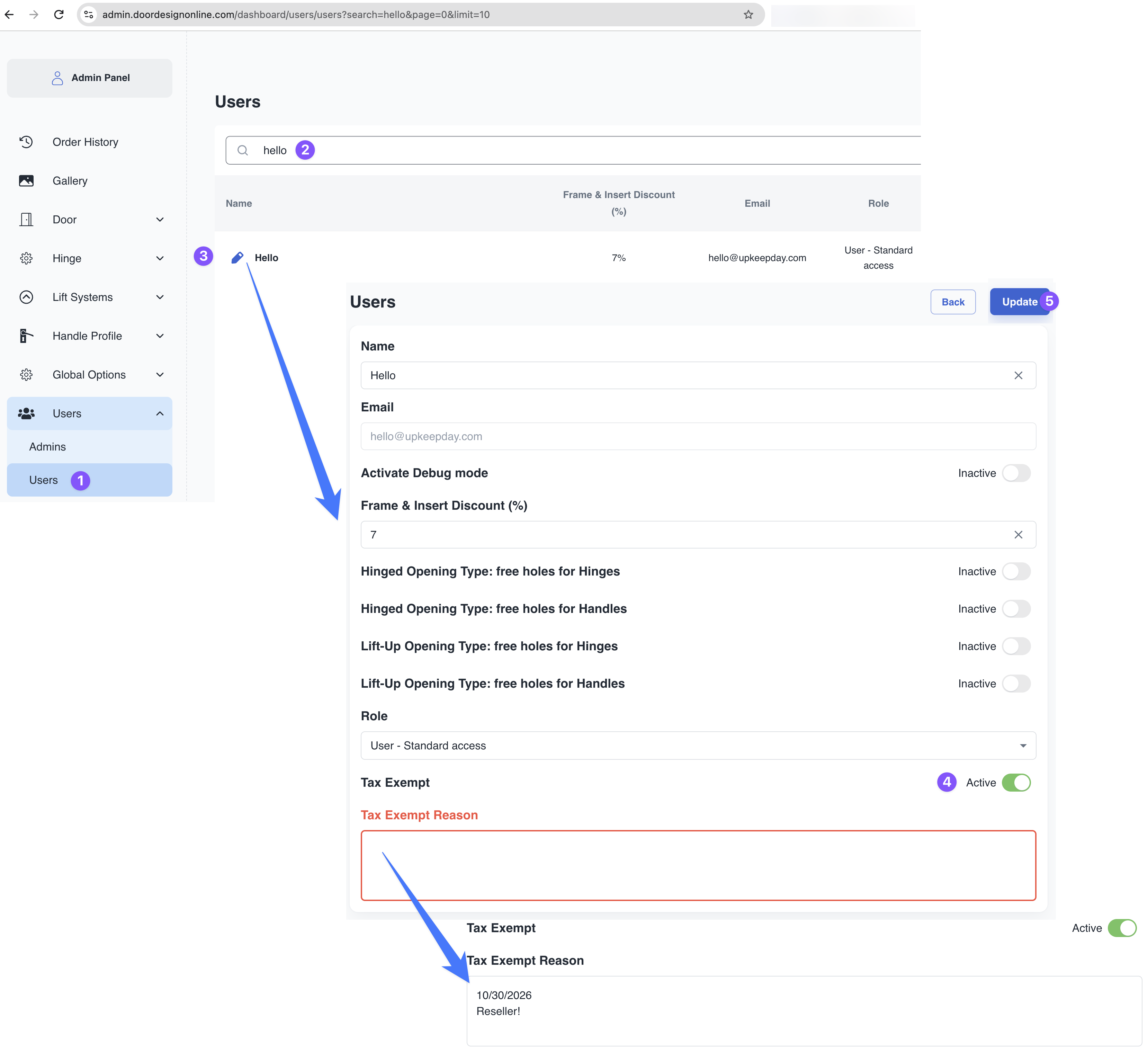The image size is (1148, 1052).
Task: Clear the Name field with X
Action: coord(1018,375)
